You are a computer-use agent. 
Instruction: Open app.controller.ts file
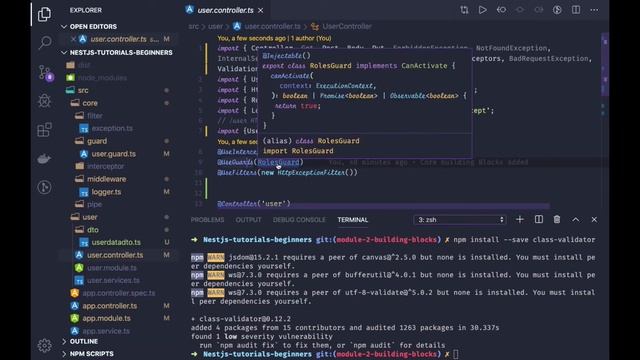click(x=109, y=306)
